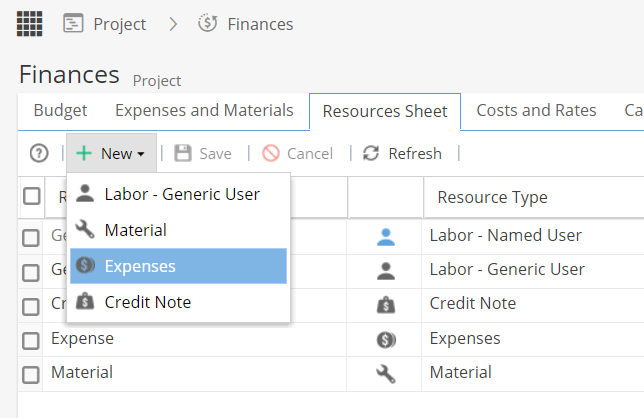The height and width of the screenshot is (418, 644).
Task: Click the Save button label
Action: (x=215, y=154)
